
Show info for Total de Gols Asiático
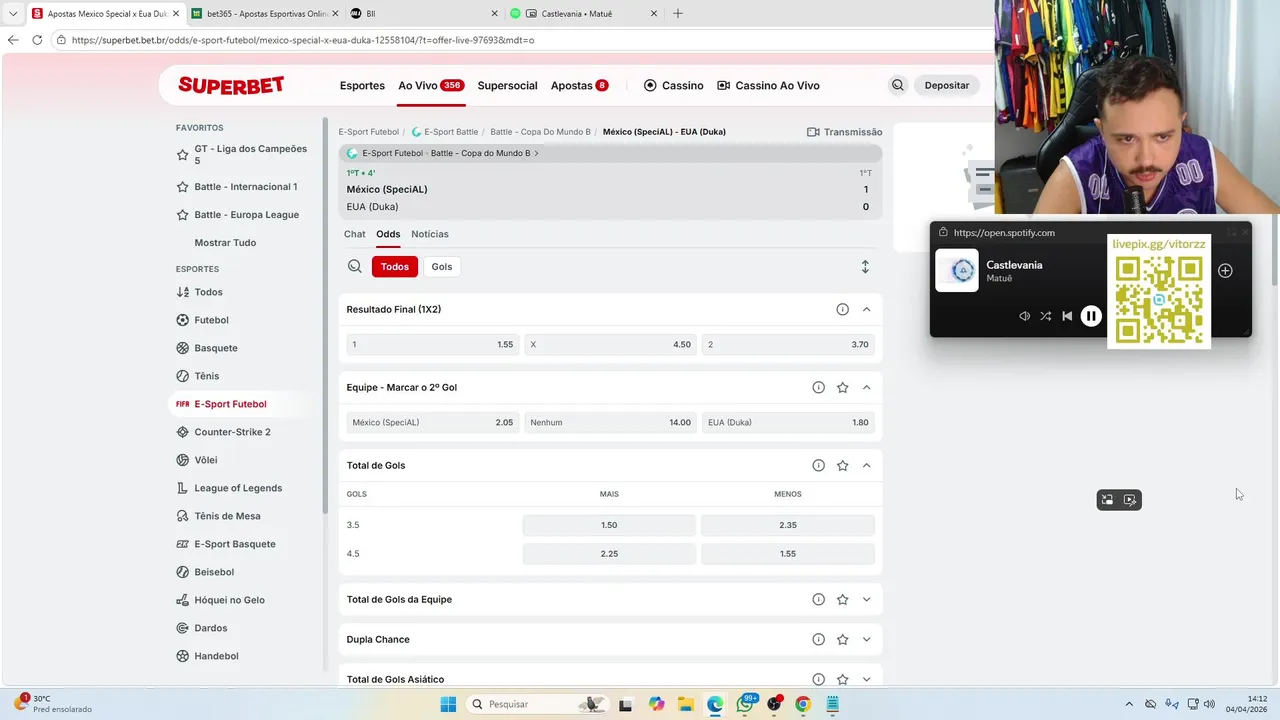pyautogui.click(x=818, y=679)
